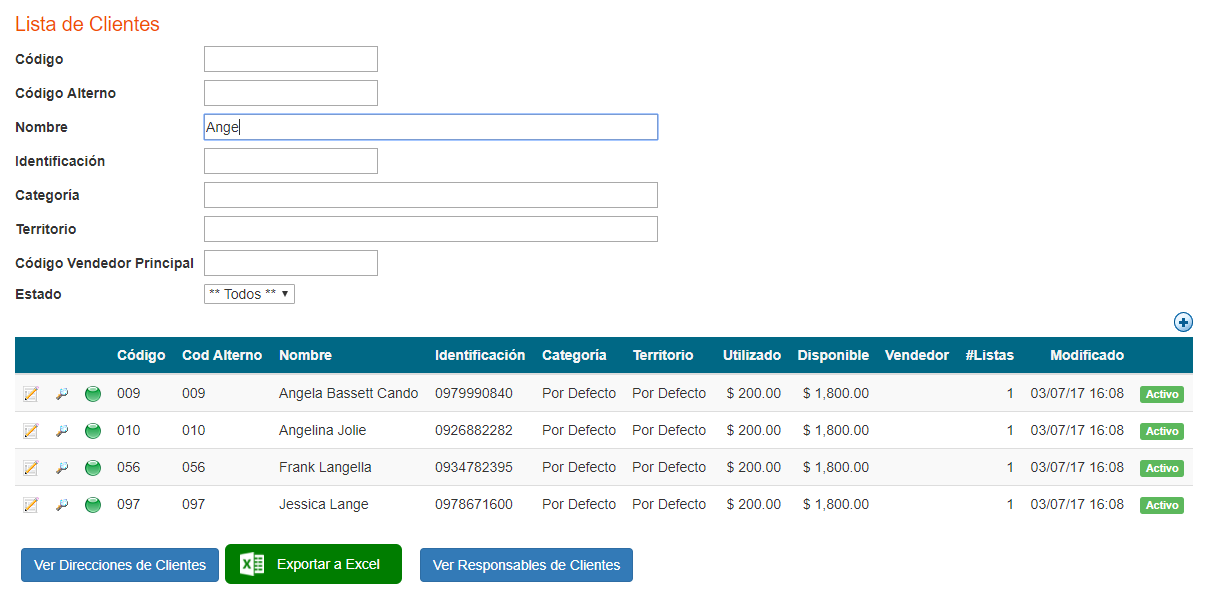Click the Activo badge for Frank Langella

[1162, 468]
